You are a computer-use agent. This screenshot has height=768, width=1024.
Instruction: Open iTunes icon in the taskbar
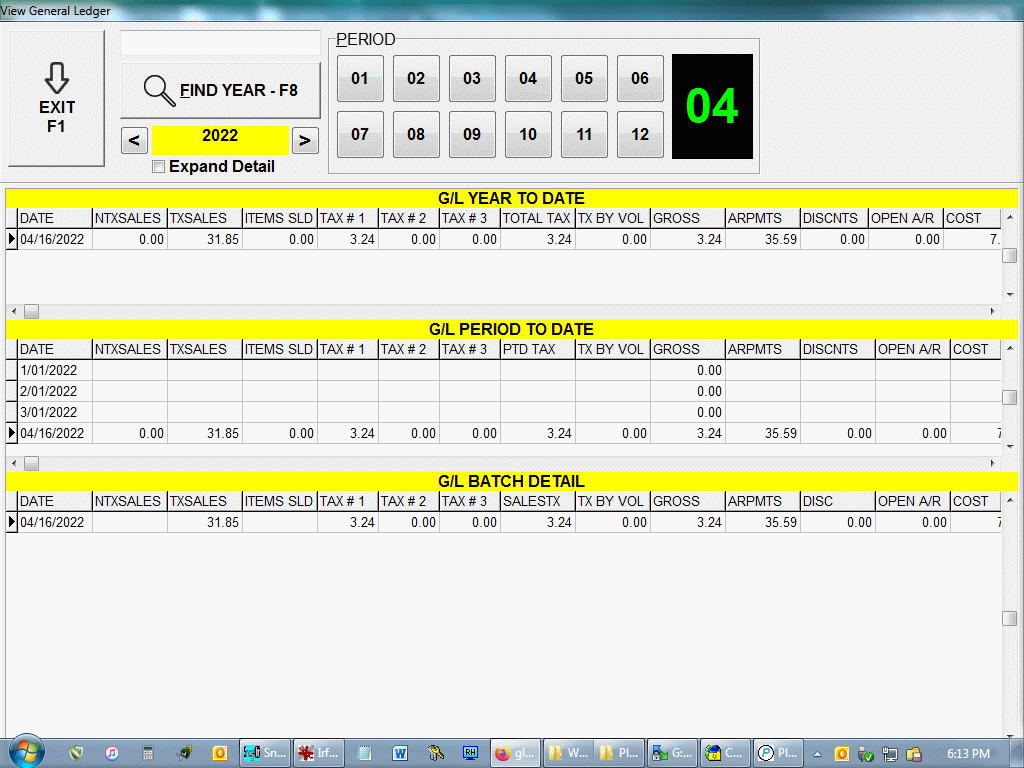112,753
